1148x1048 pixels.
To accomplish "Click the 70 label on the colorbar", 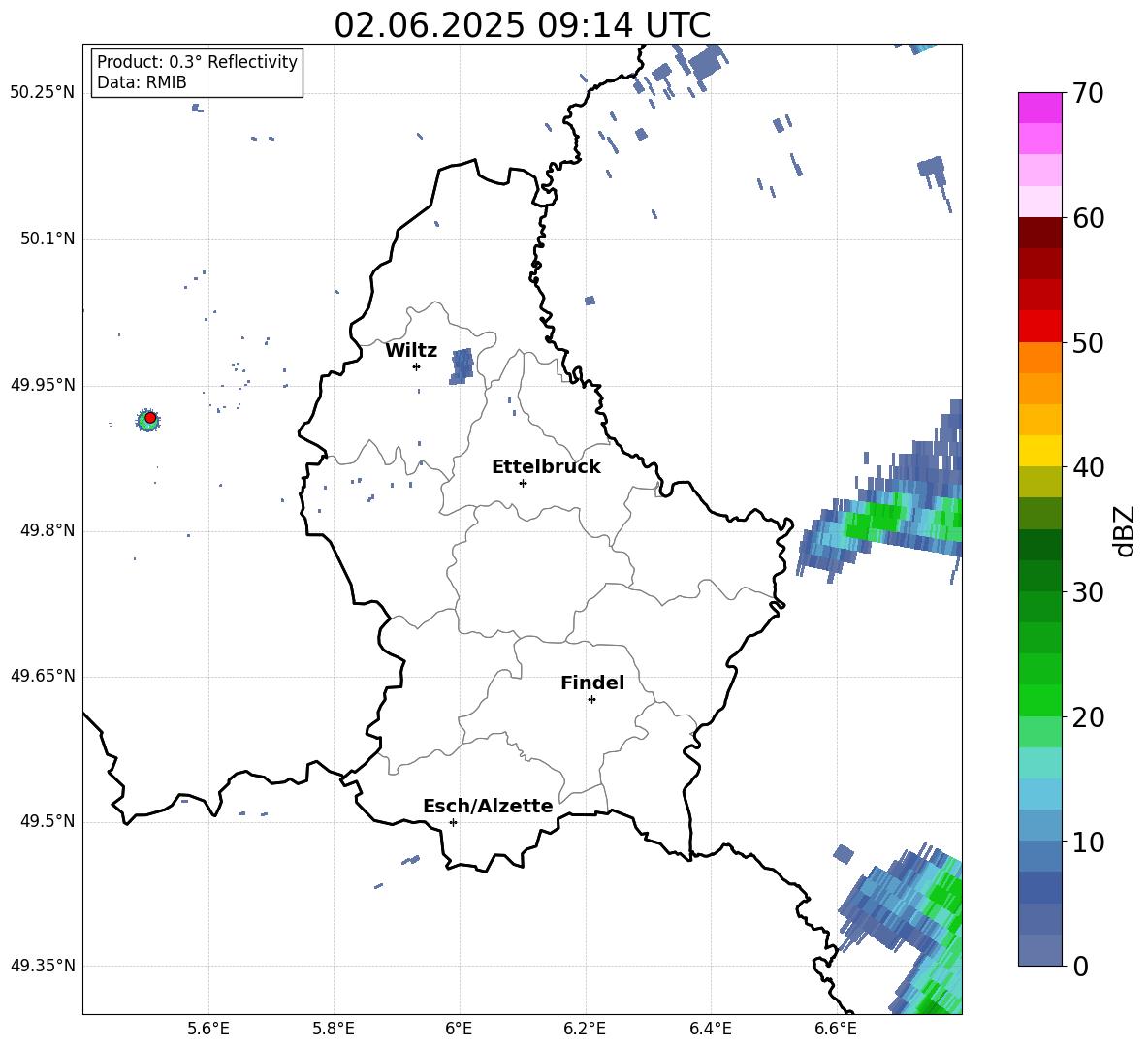I will pyautogui.click(x=1088, y=94).
